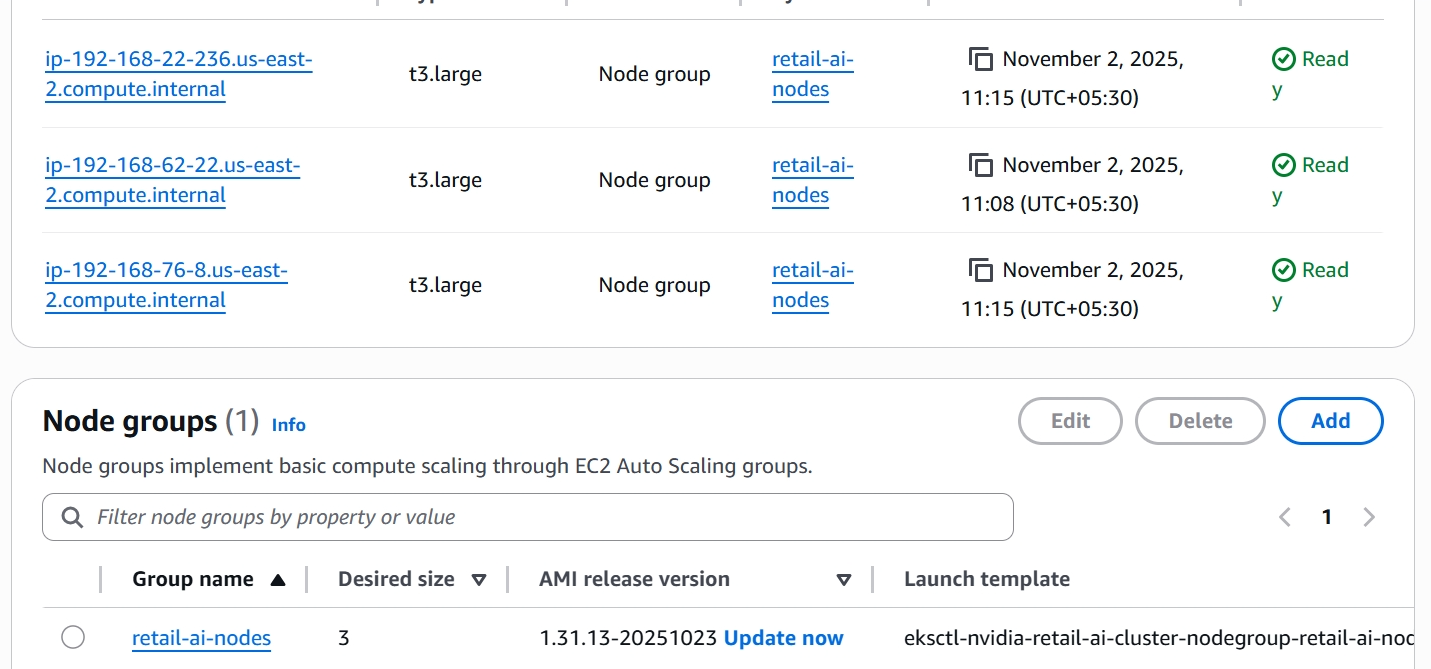This screenshot has height=669, width=1431.
Task: Open retail-ai-nodes group name link
Action: point(201,638)
